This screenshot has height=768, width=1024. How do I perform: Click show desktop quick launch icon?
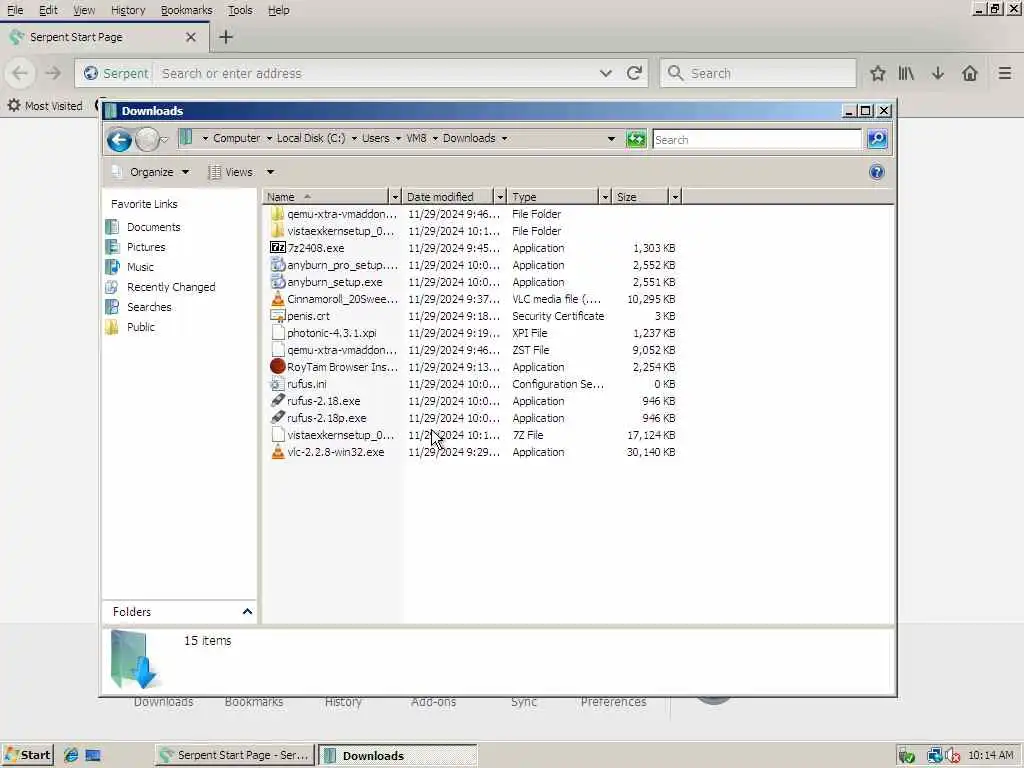point(93,755)
